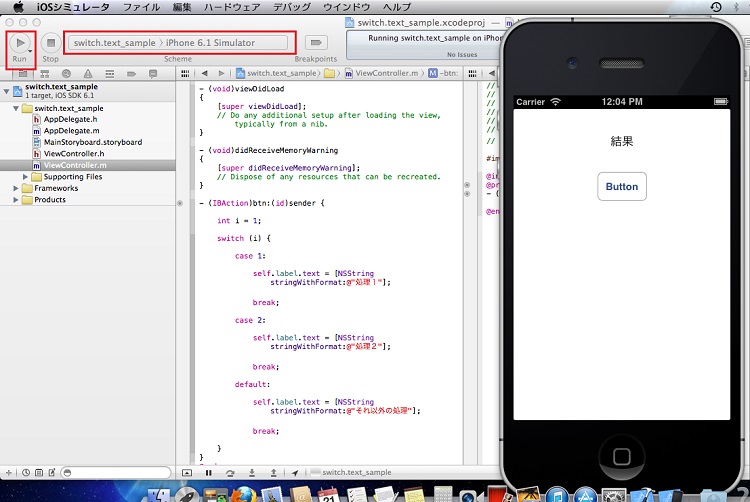
Task: Expand the Supporting Files folder
Action: click(25, 177)
